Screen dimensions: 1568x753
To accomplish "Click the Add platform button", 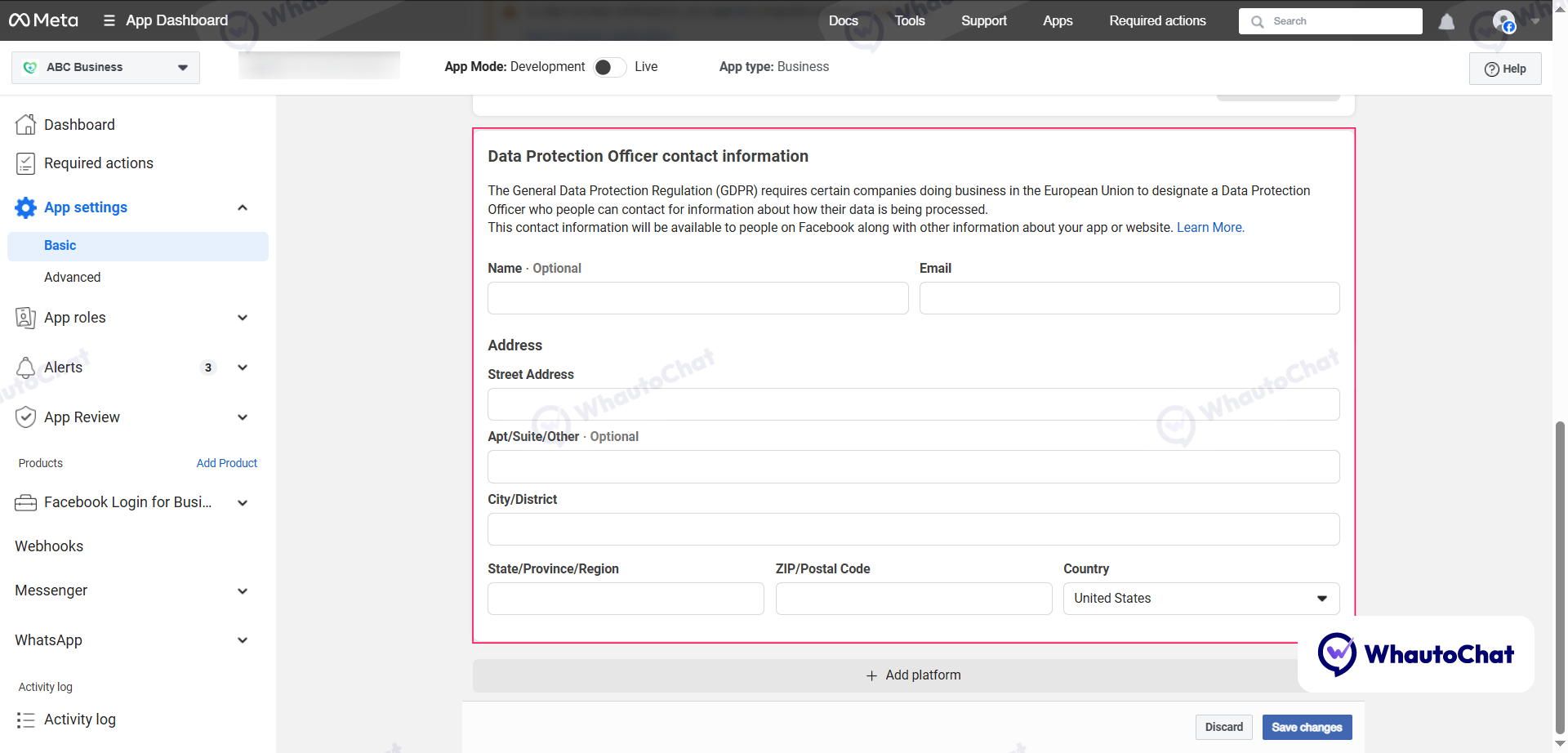I will (914, 675).
